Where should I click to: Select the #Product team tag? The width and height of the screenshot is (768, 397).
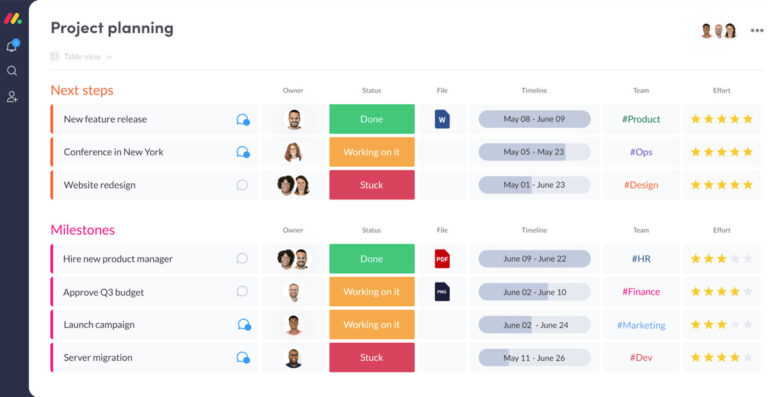[641, 119]
